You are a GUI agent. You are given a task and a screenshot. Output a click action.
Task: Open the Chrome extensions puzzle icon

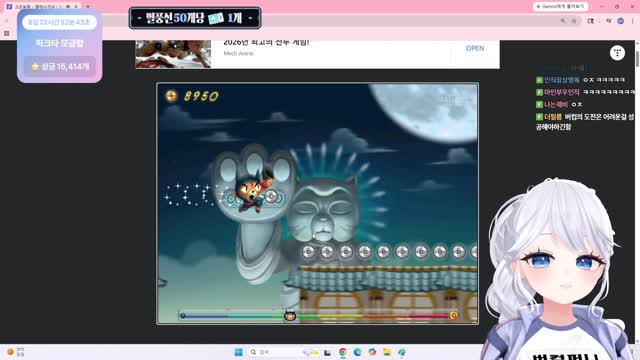point(591,21)
